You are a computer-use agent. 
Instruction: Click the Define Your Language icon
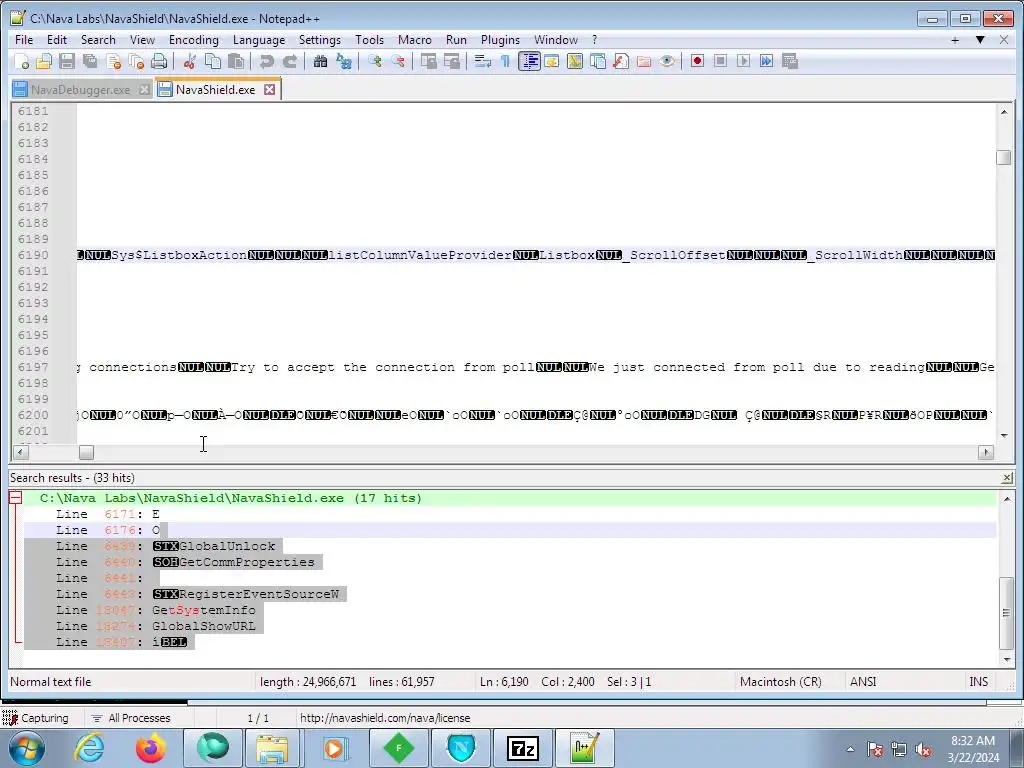[x=551, y=61]
